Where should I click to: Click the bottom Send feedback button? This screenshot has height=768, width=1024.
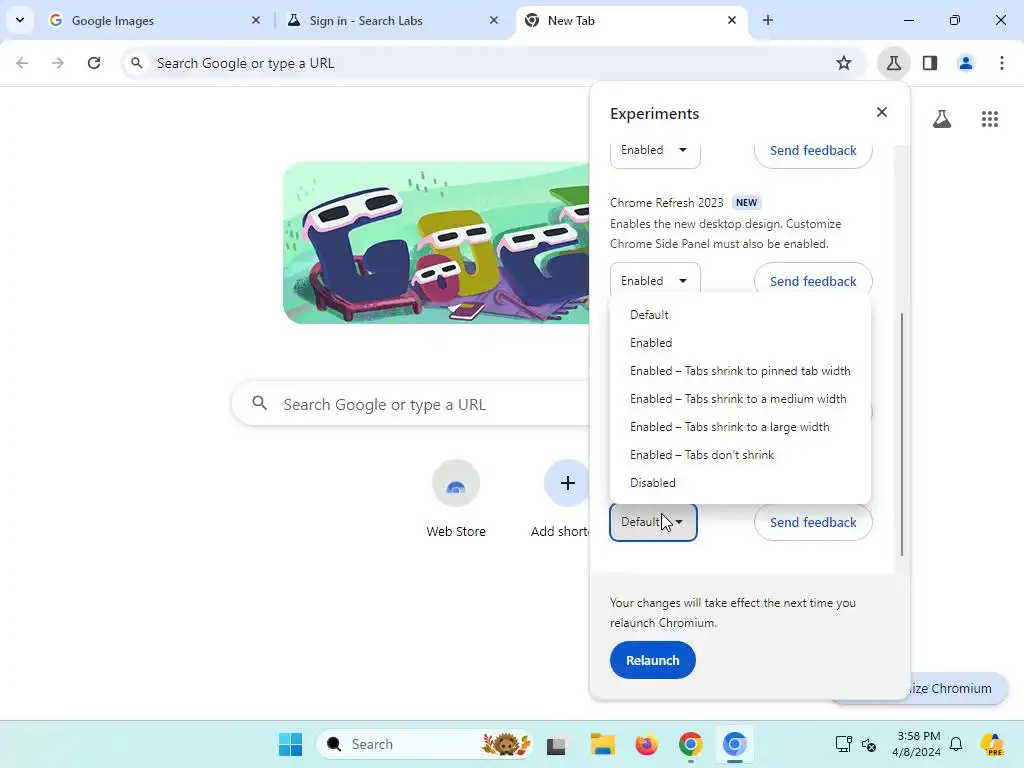tap(813, 522)
